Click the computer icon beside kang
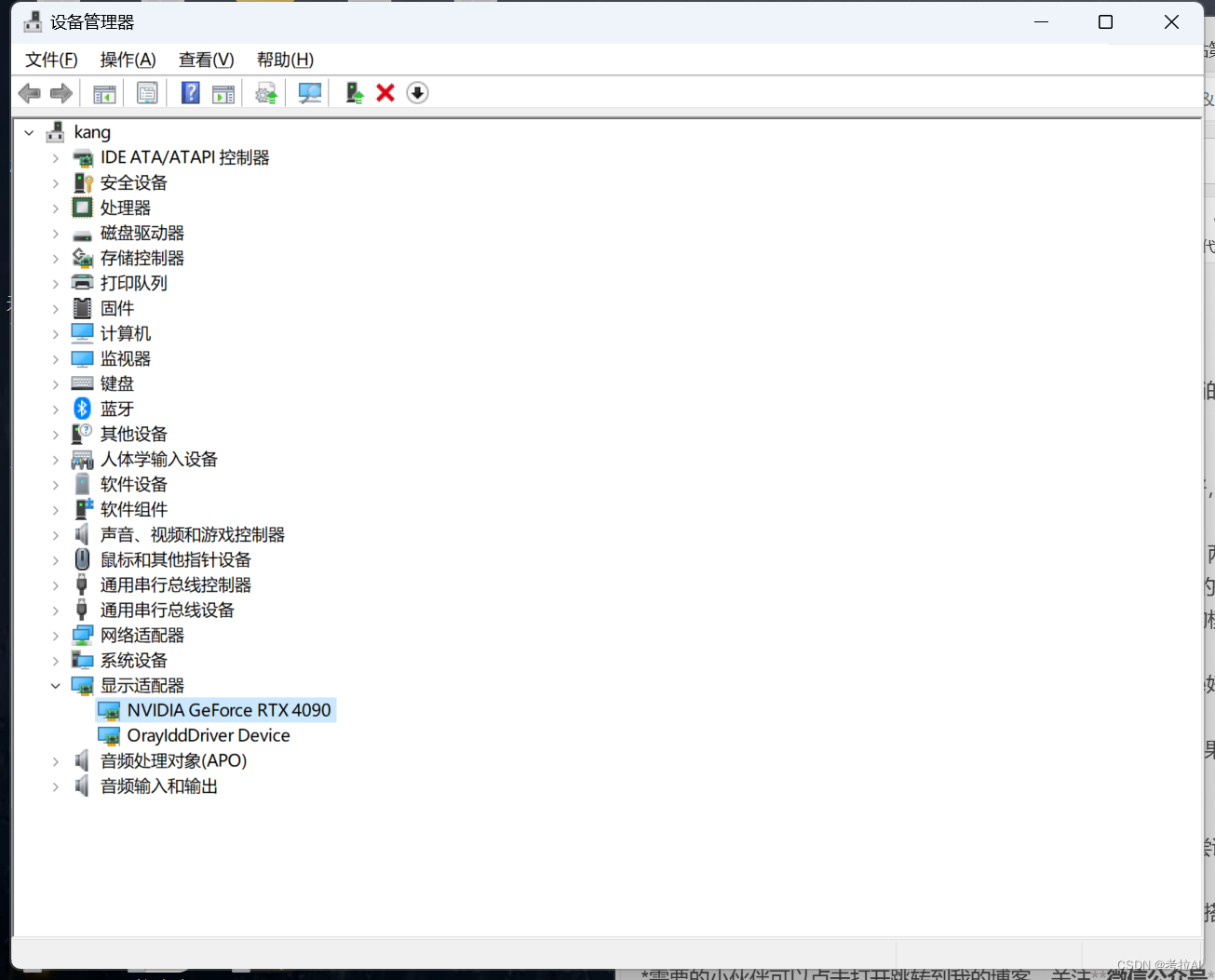The height and width of the screenshot is (980, 1215). click(56, 132)
